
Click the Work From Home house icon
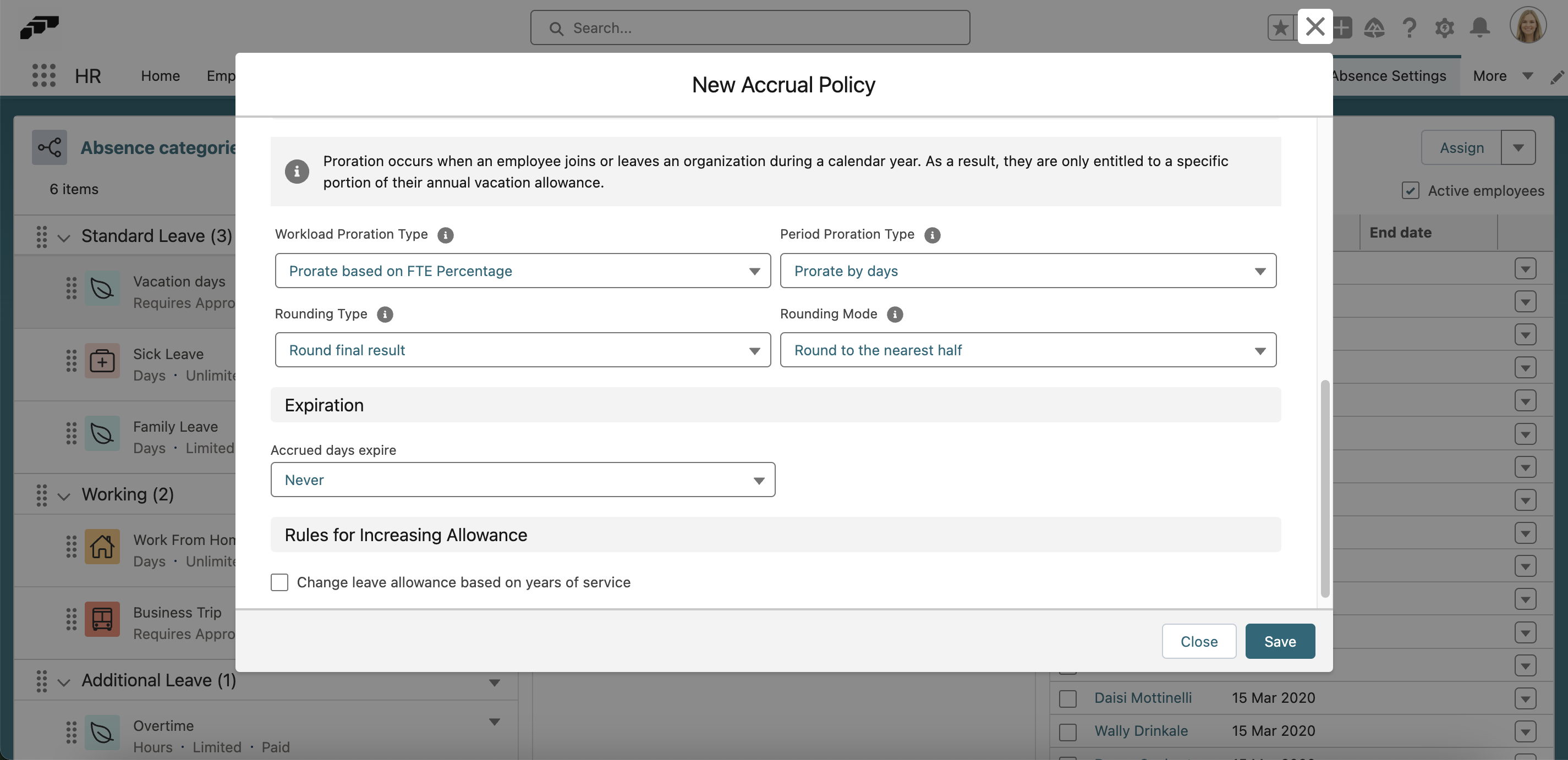pyautogui.click(x=102, y=547)
